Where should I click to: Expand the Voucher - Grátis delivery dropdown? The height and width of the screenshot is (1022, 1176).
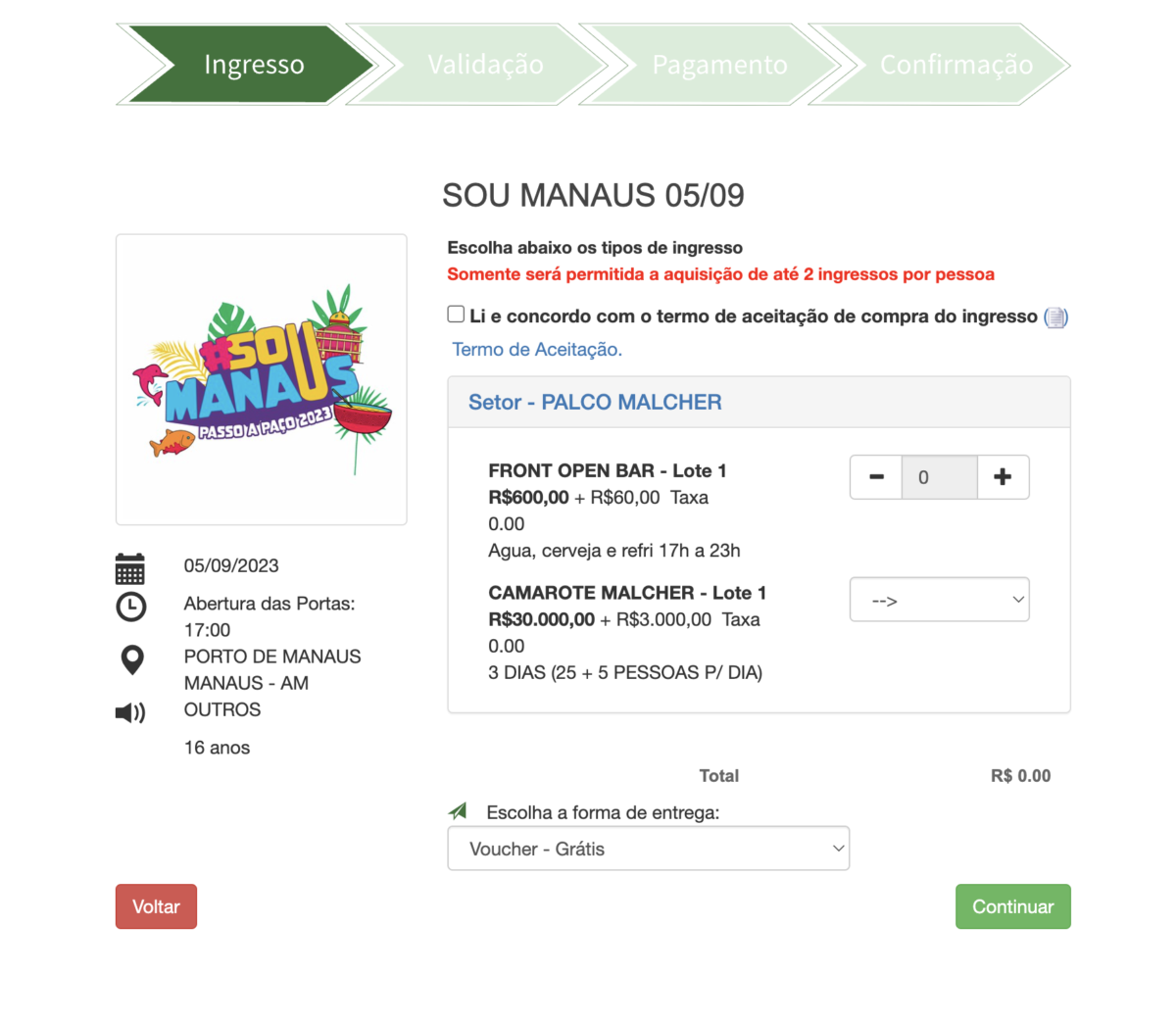[x=648, y=849]
